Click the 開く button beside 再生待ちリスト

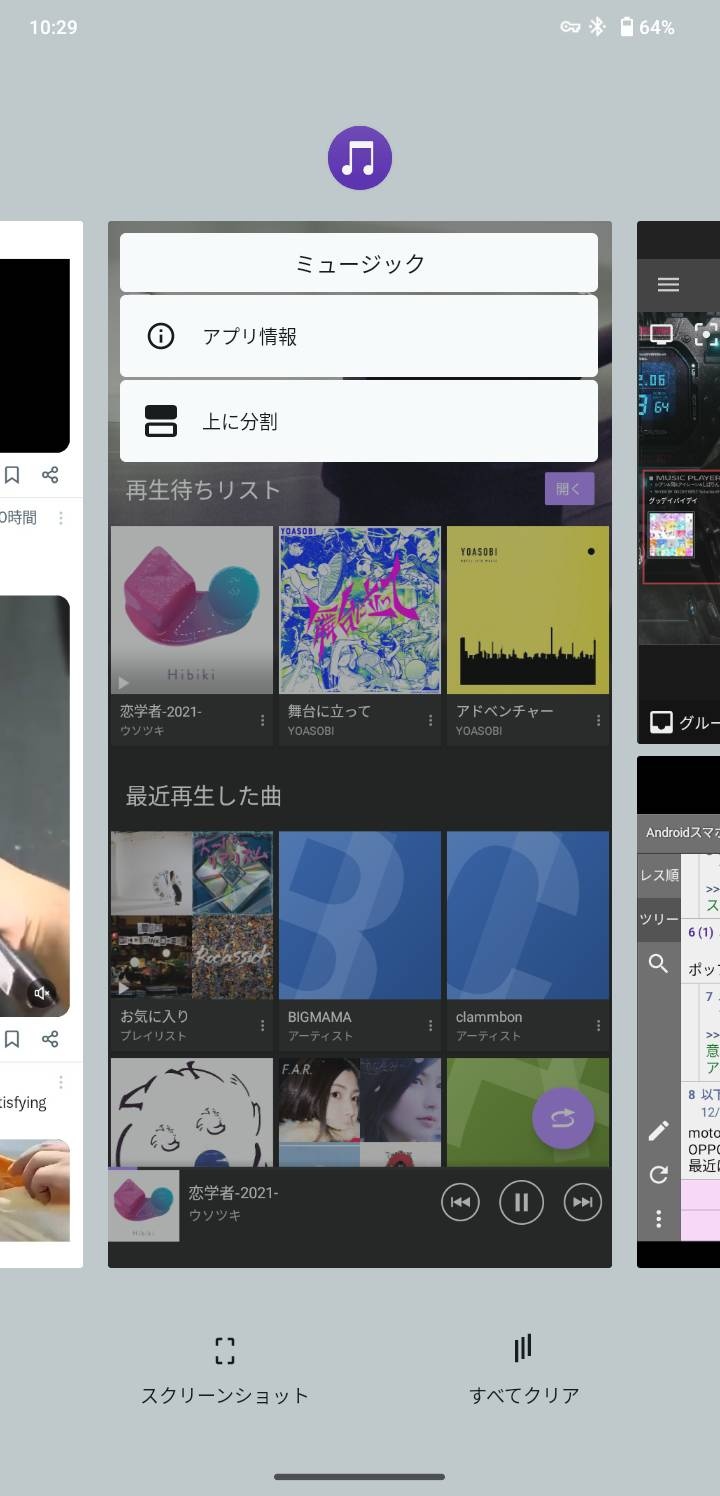569,489
